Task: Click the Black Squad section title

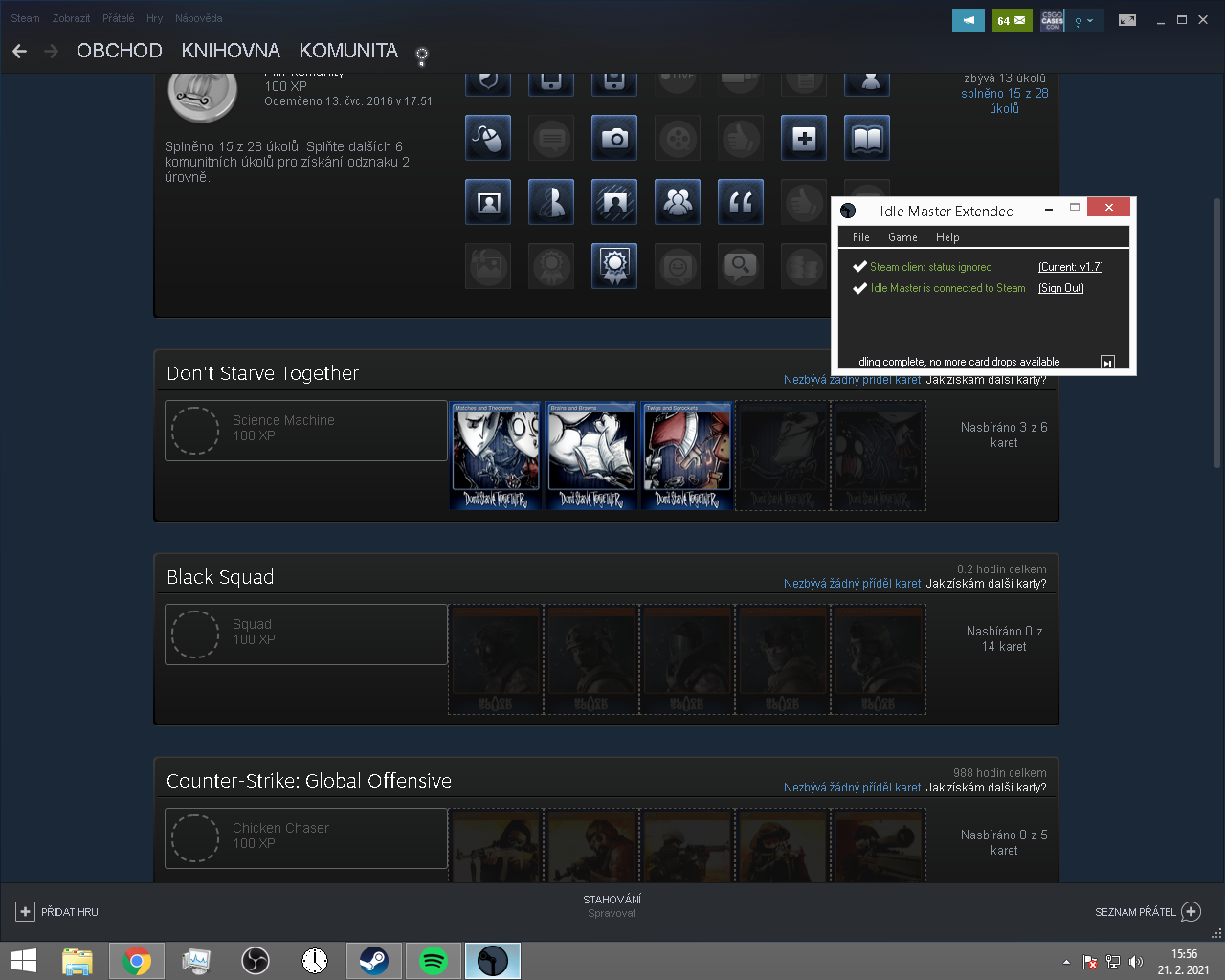Action: click(220, 577)
